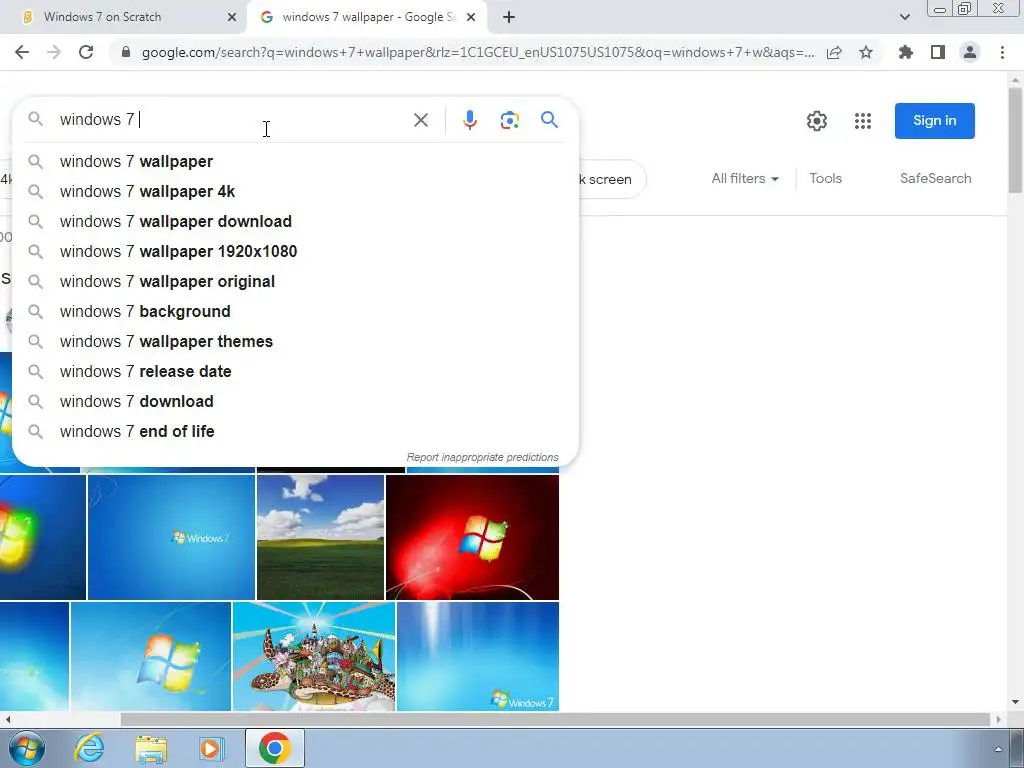The image size is (1024, 768).
Task: Open the Tools option
Action: pos(825,178)
